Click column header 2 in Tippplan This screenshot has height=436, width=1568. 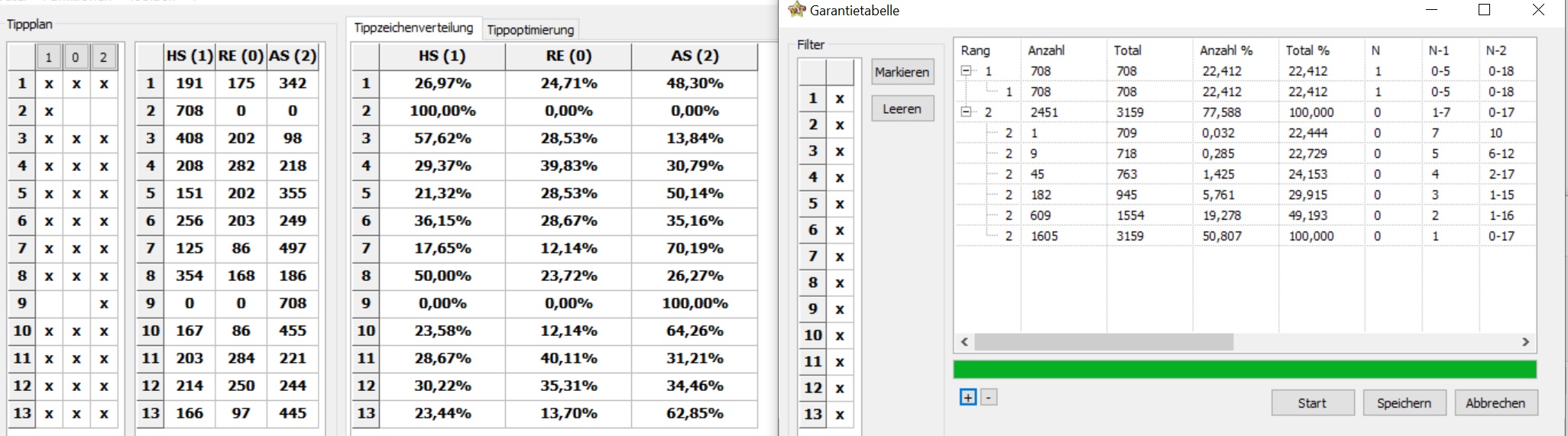(104, 57)
